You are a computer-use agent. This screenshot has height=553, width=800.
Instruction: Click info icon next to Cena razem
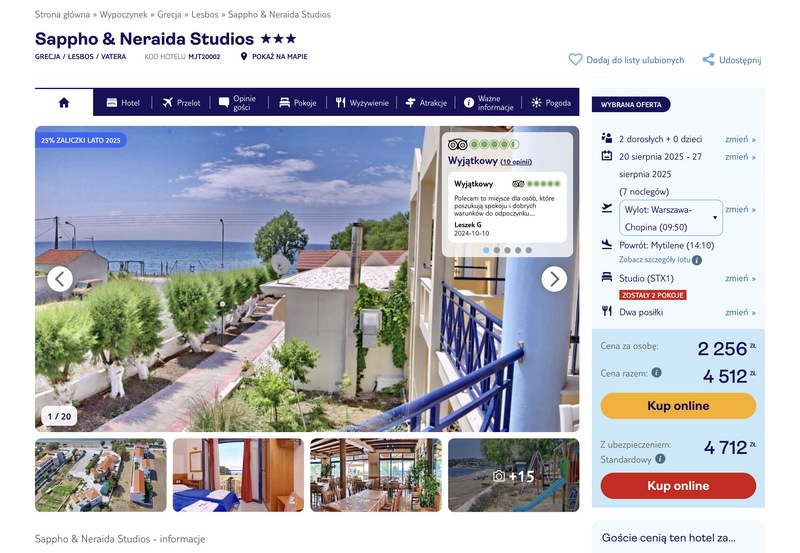(x=657, y=372)
